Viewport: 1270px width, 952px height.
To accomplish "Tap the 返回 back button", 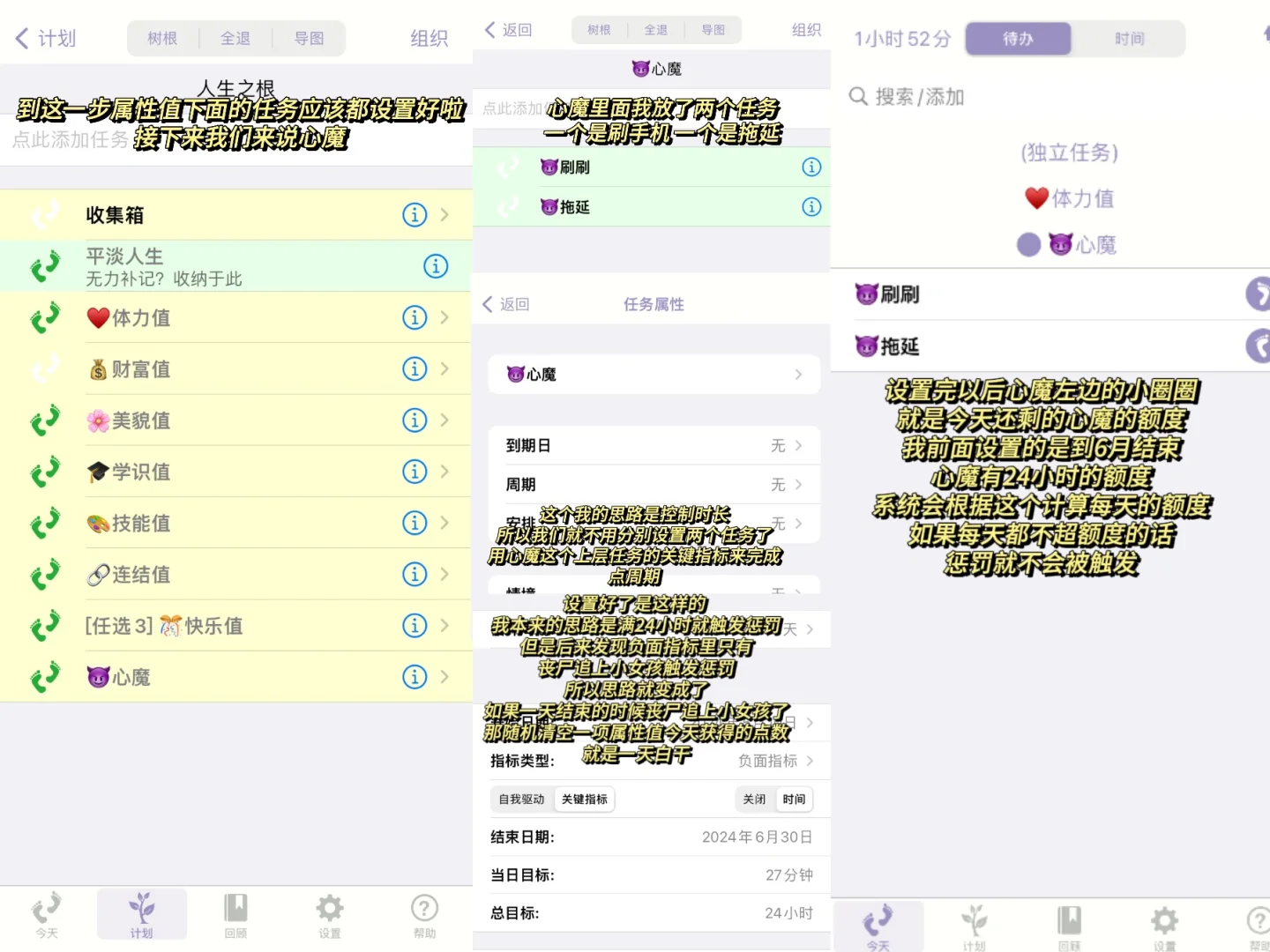I will (x=508, y=29).
